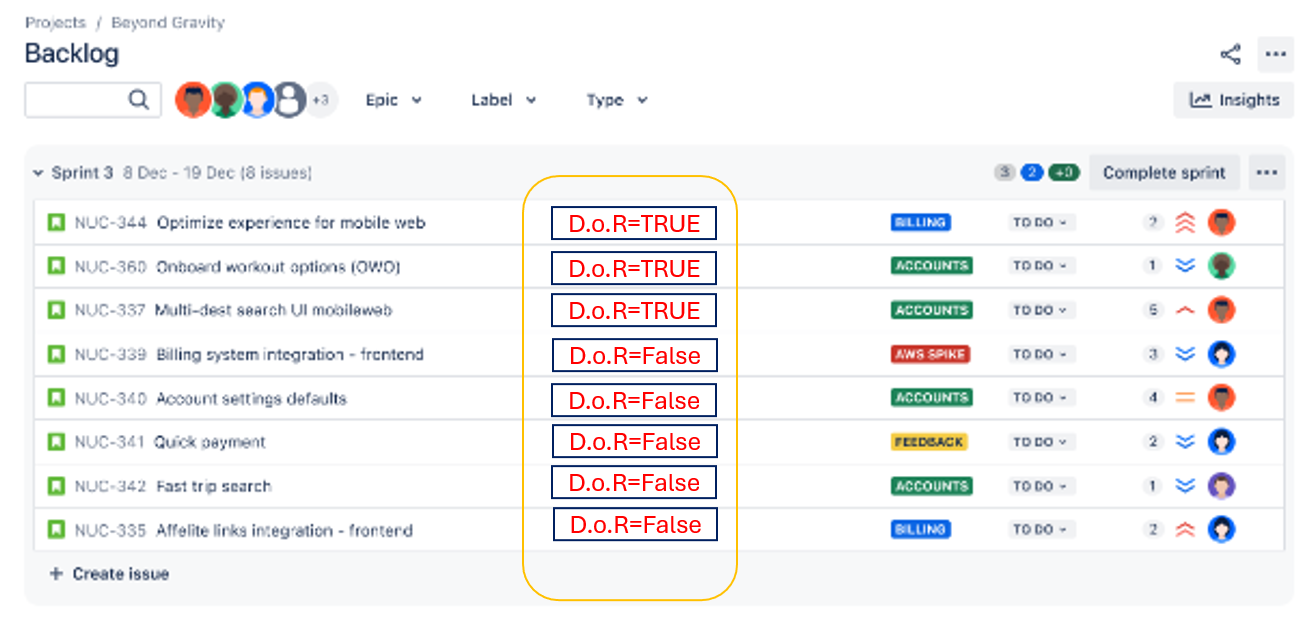
Task: Filter by the green avatar in the filter bar
Action: 225,100
